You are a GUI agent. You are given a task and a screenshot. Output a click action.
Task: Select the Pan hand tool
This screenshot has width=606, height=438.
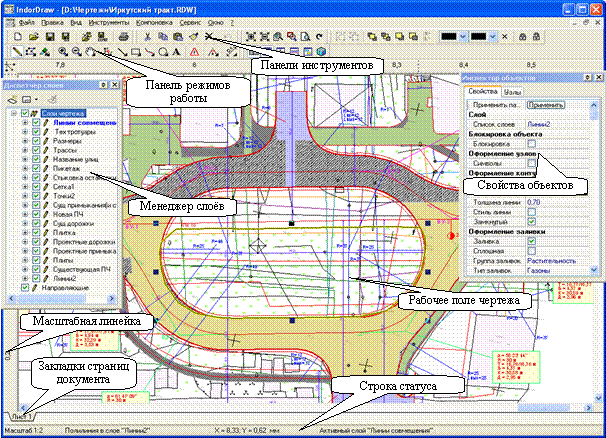tap(91, 50)
